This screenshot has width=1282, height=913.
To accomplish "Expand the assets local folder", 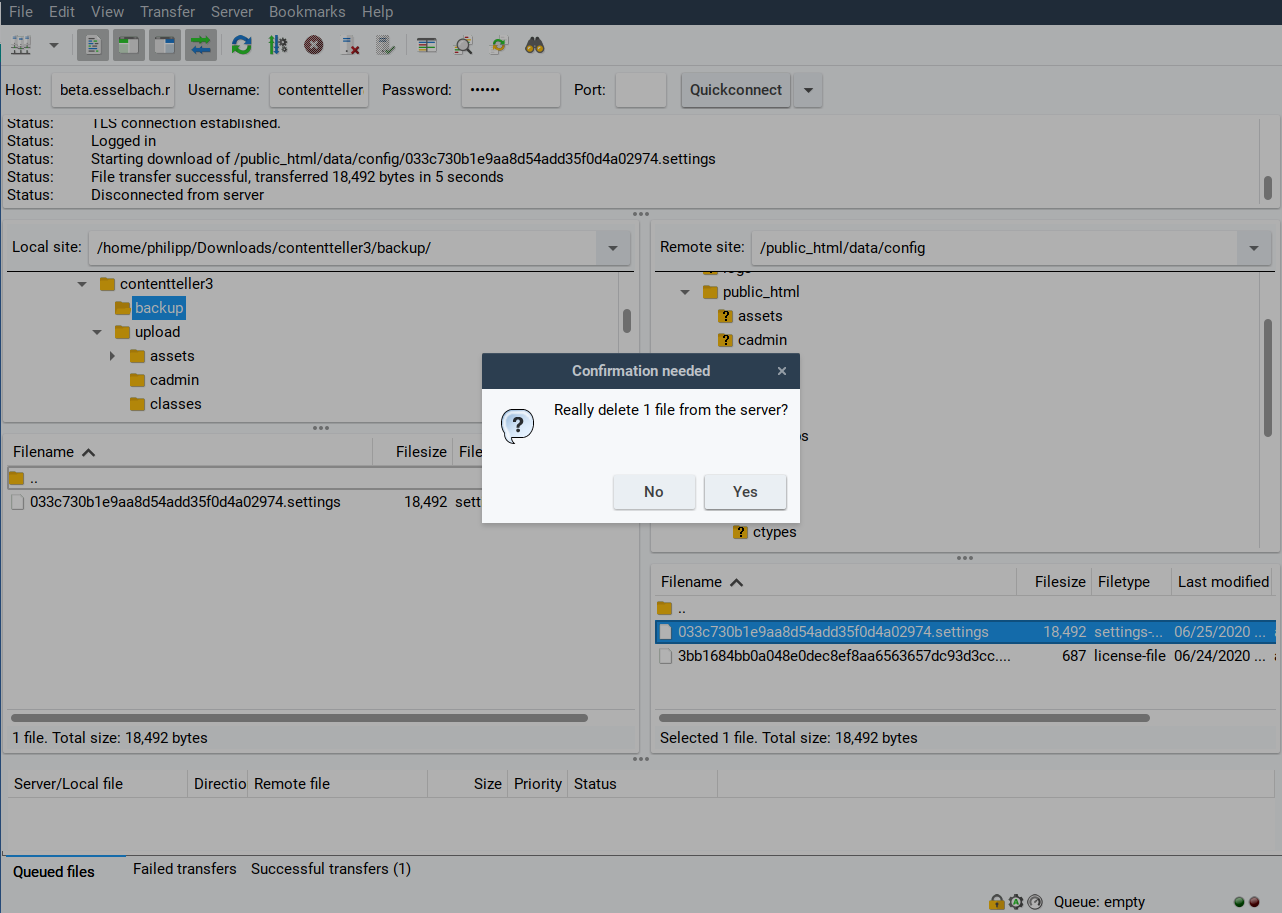I will (x=112, y=357).
